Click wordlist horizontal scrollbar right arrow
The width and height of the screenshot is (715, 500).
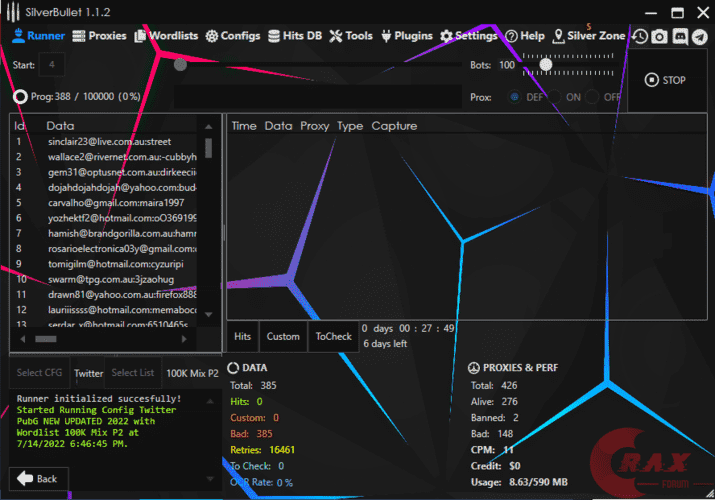(x=184, y=339)
